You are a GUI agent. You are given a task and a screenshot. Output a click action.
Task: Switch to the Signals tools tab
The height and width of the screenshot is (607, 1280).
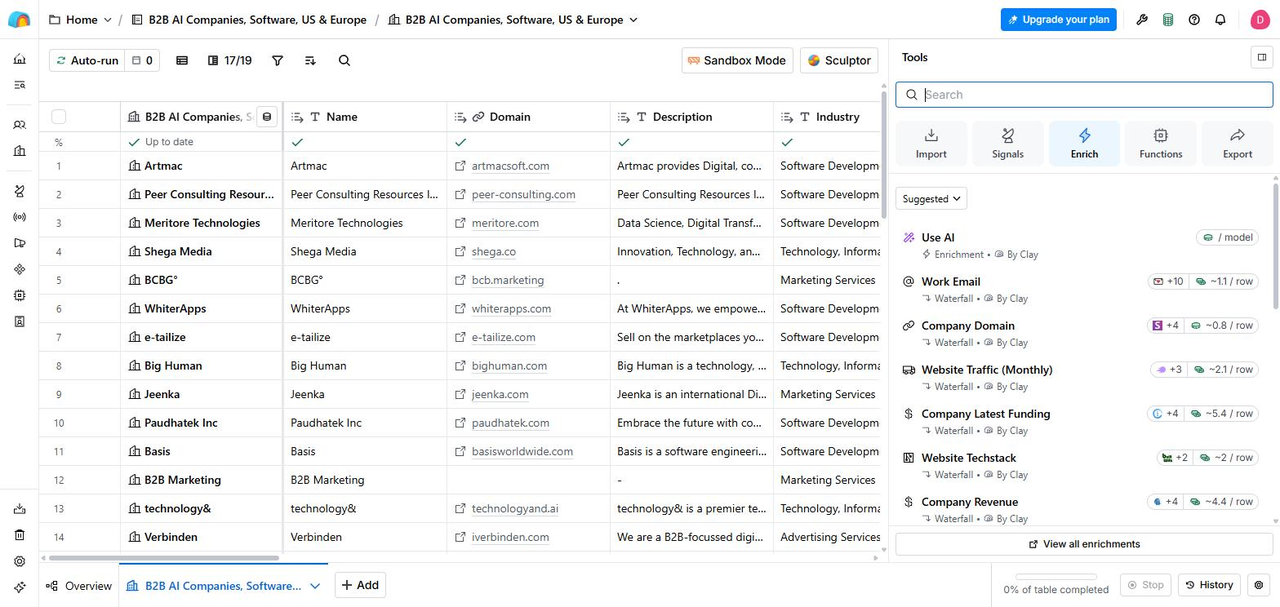[1007, 143]
